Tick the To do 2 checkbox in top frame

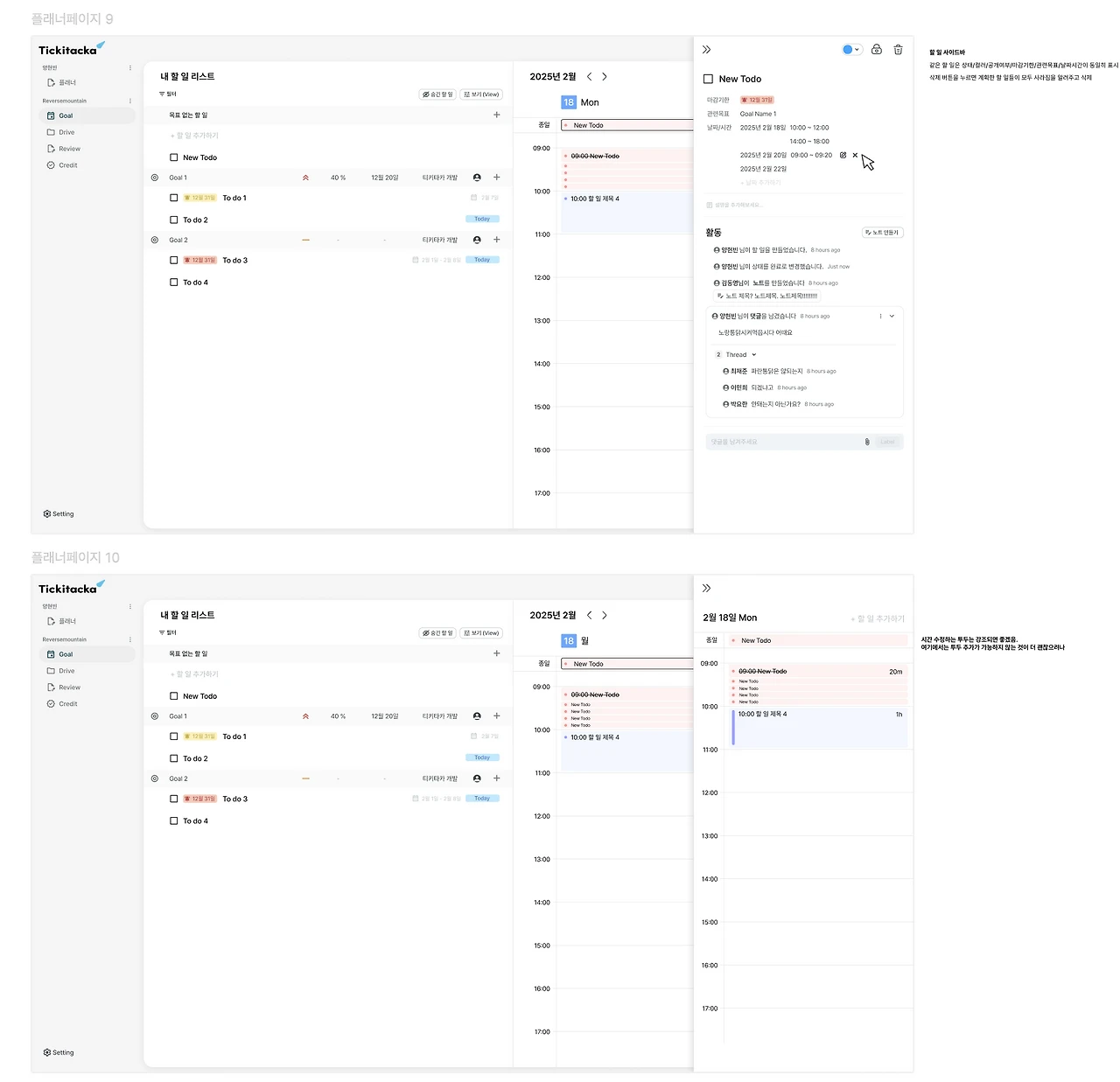coord(174,220)
